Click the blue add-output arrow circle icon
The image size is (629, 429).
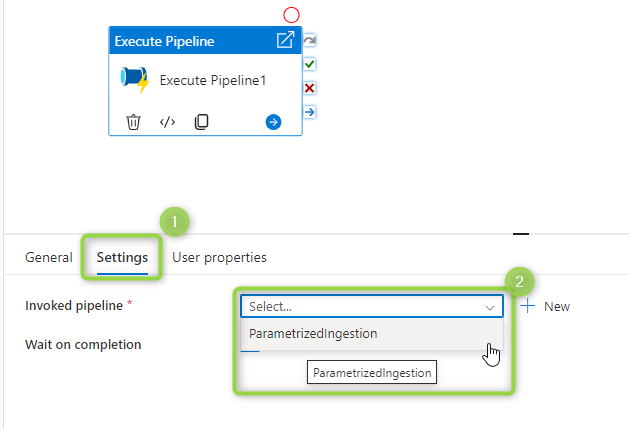tap(273, 122)
